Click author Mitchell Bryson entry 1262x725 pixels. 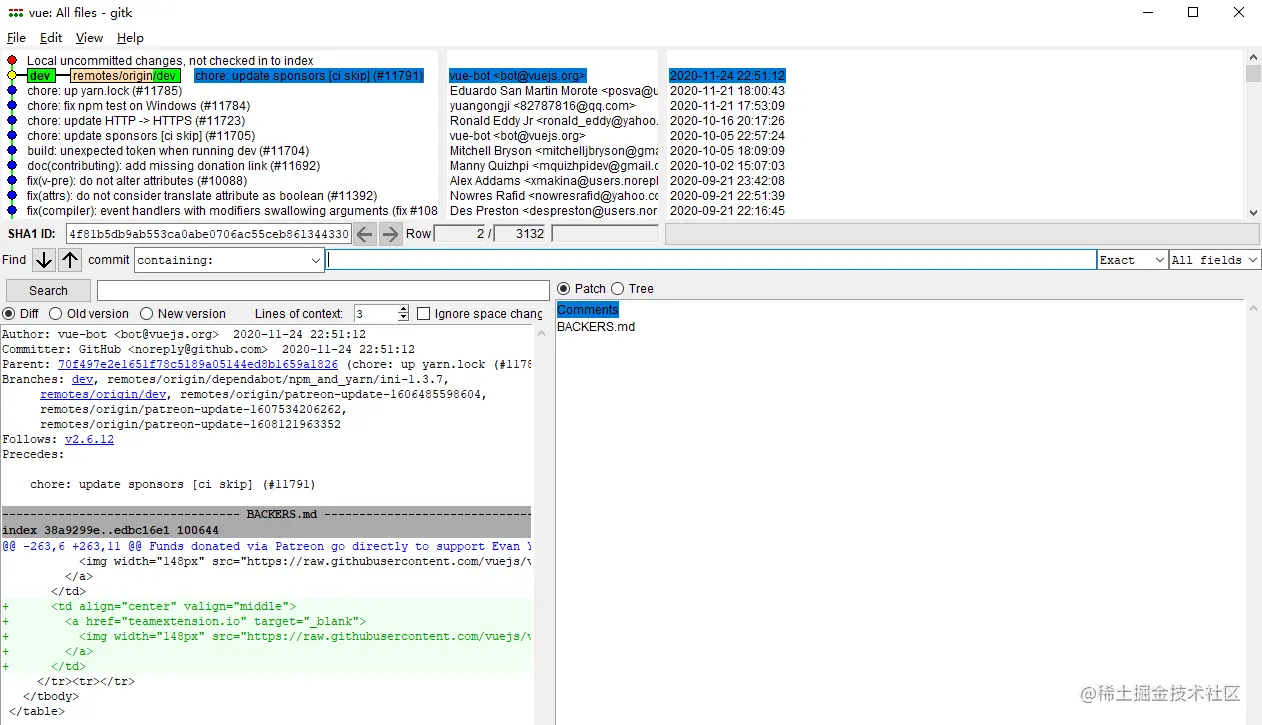(553, 151)
